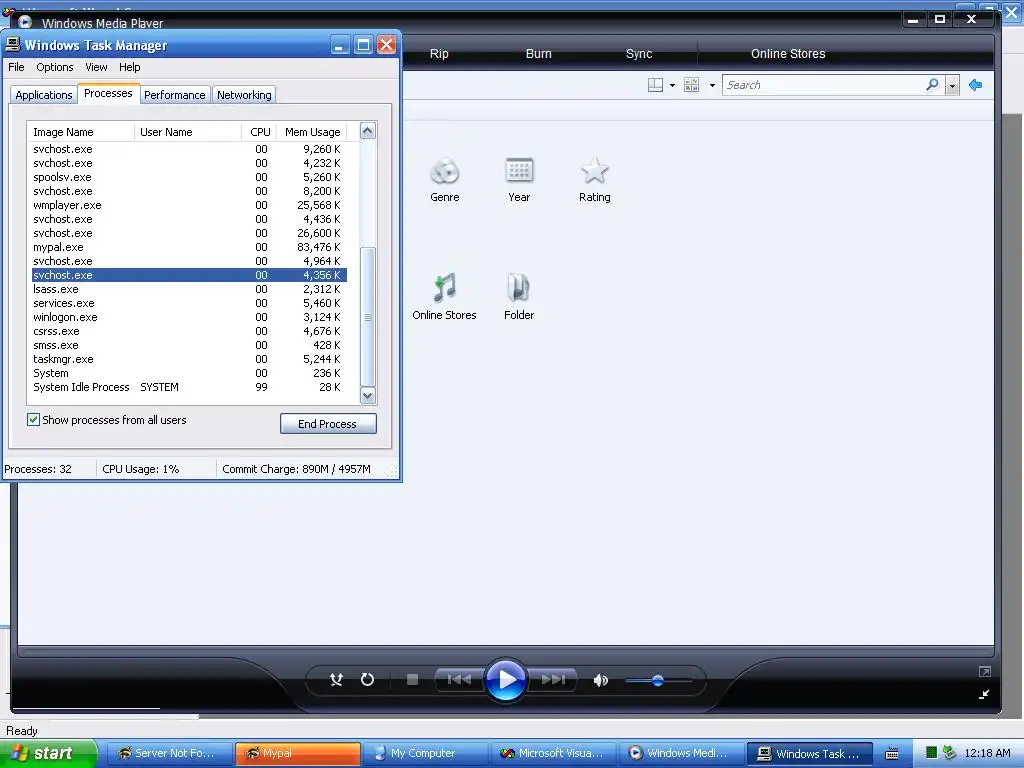The height and width of the screenshot is (768, 1024).
Task: Click the Stop playback button
Action: click(412, 680)
